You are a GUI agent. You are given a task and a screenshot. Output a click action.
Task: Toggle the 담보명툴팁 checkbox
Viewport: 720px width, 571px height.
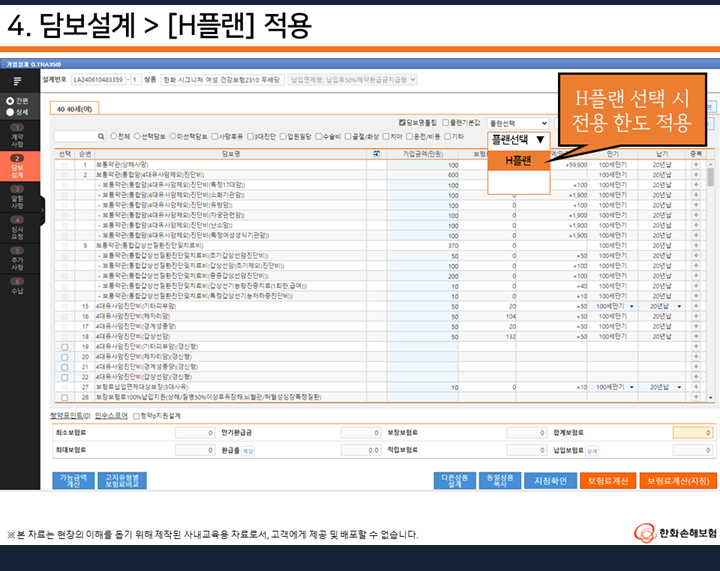[402, 122]
